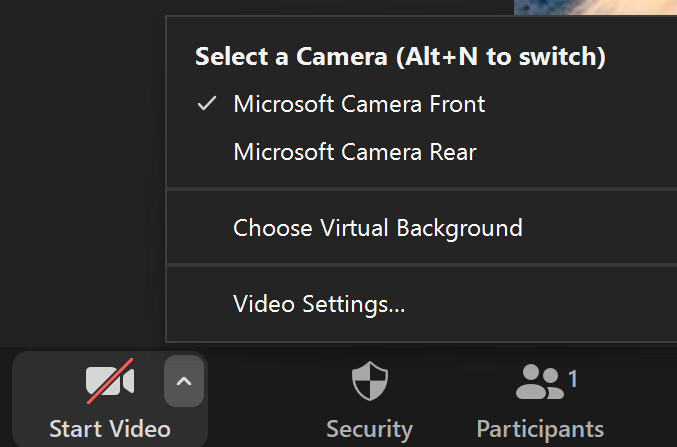Image resolution: width=677 pixels, height=447 pixels.
Task: Click the checkmark beside Microsoft Camera Front
Action: click(x=207, y=103)
